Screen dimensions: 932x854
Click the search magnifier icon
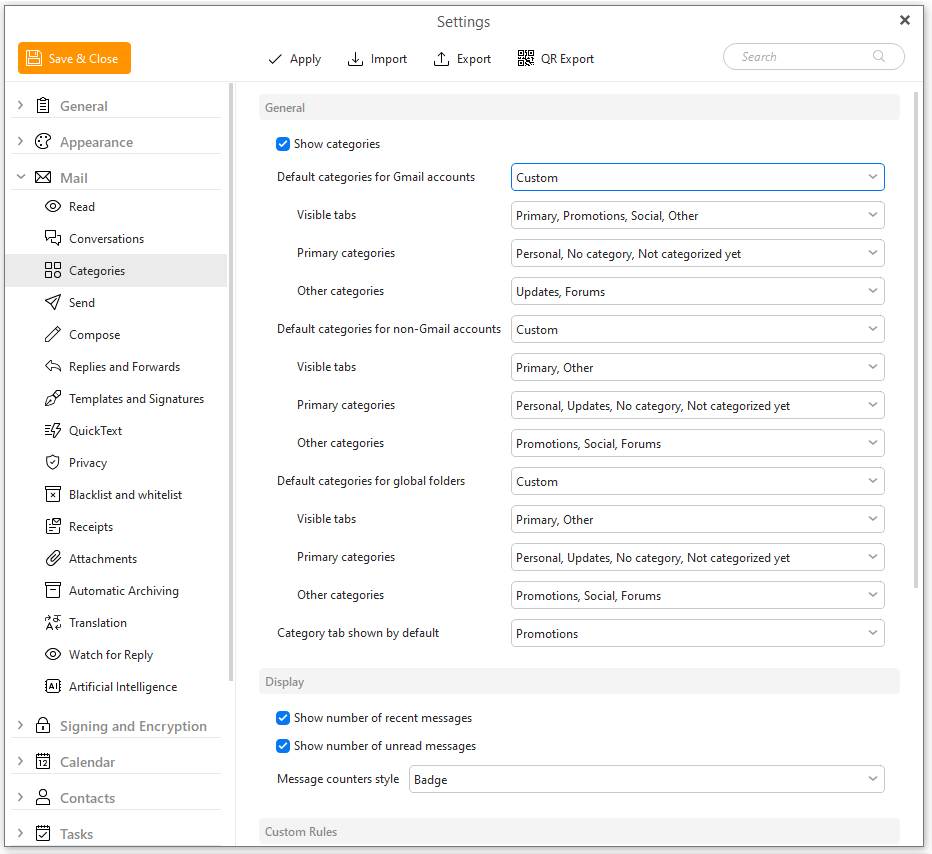[879, 56]
